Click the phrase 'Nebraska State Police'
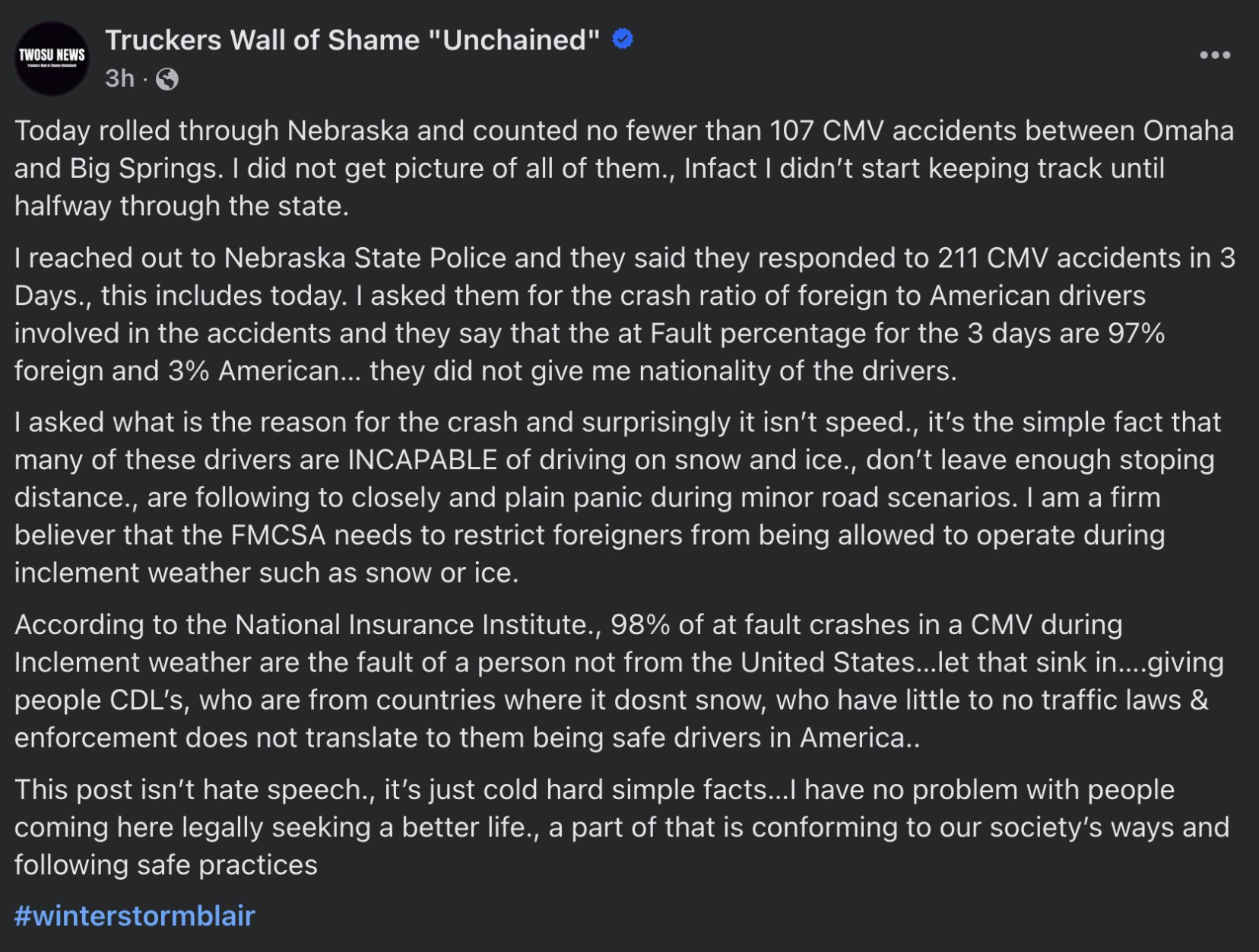Screen dimensions: 1259x952 pyautogui.click(x=365, y=259)
